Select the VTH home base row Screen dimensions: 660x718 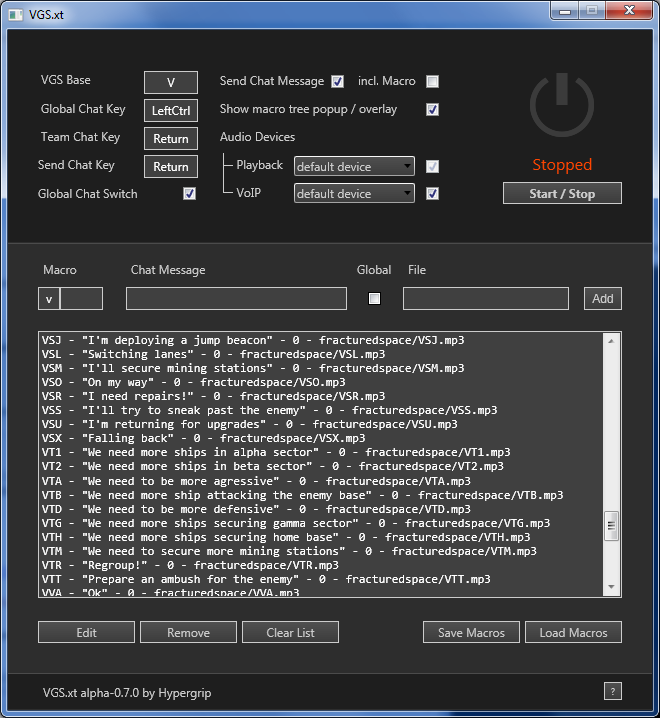(321, 537)
